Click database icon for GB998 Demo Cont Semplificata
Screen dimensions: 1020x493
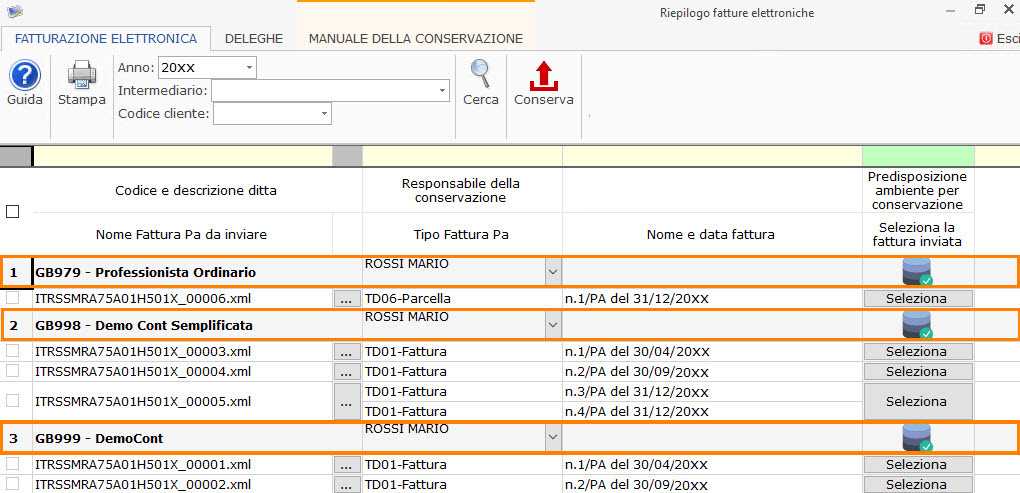pyautogui.click(x=918, y=325)
